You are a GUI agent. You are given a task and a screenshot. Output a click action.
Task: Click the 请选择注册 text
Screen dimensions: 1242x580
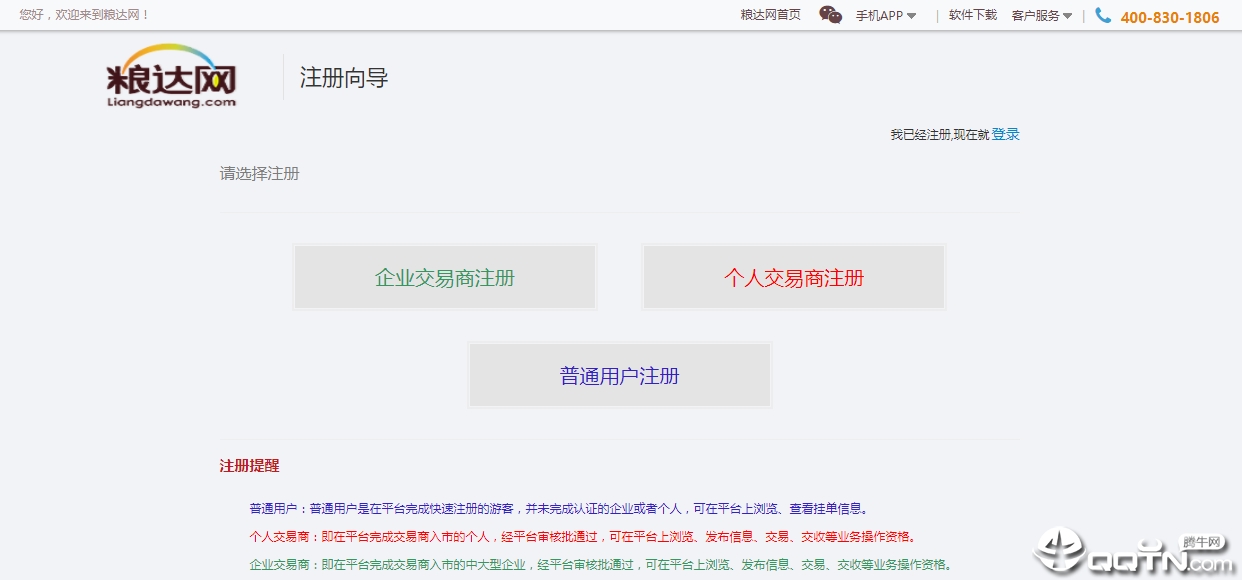tap(260, 173)
